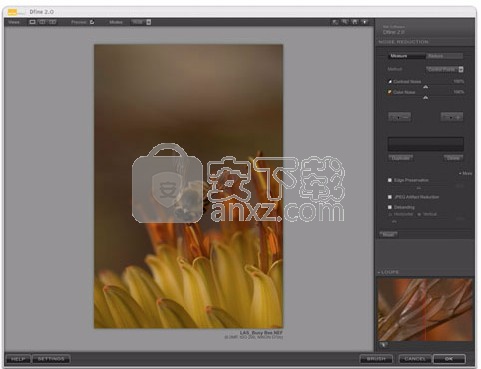Viewport: 481px width, 369px height.
Task: Enable the Debanding checkbox
Action: 390,207
